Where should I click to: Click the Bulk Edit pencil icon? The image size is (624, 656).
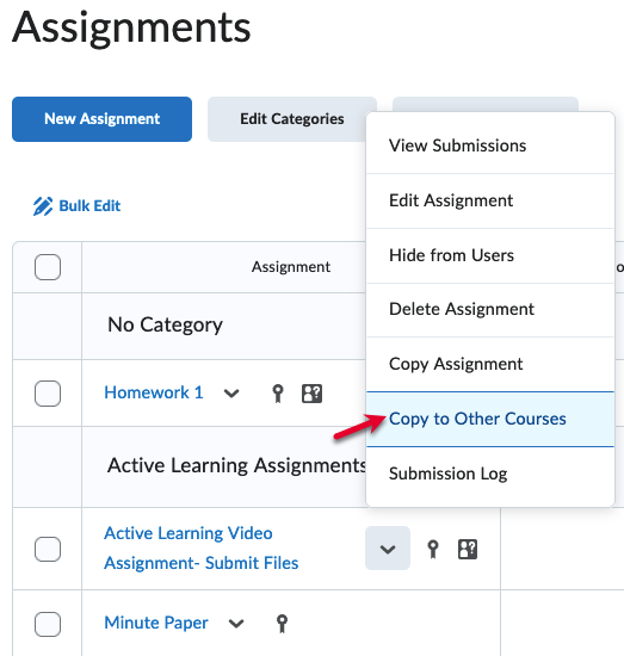pos(42,206)
